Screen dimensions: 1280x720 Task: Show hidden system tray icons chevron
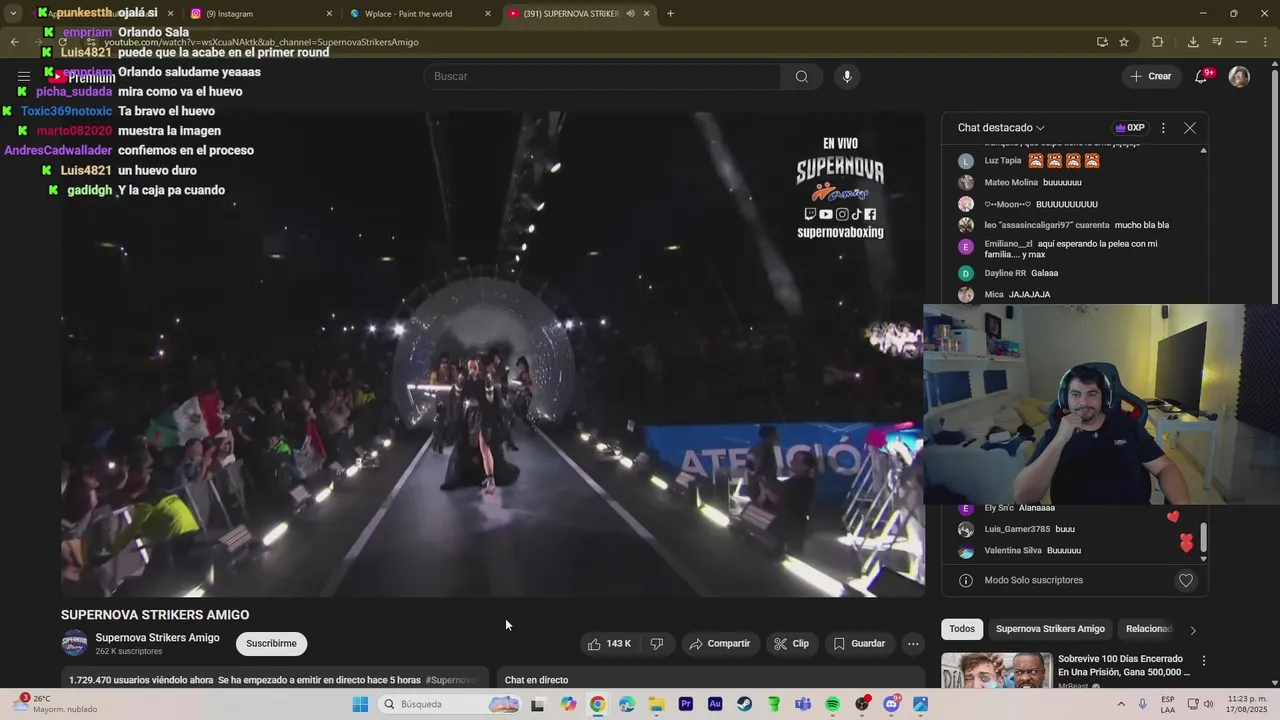(x=1120, y=704)
